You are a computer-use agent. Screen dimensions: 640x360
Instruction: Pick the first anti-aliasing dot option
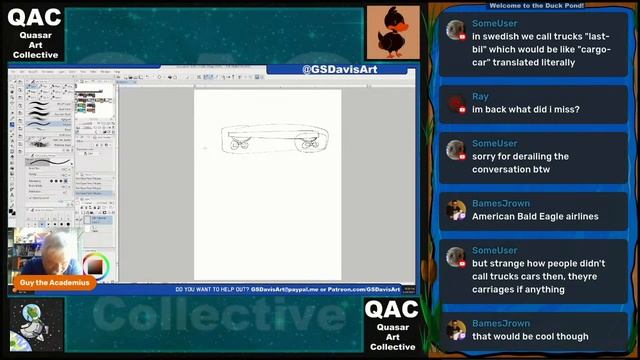point(52,181)
